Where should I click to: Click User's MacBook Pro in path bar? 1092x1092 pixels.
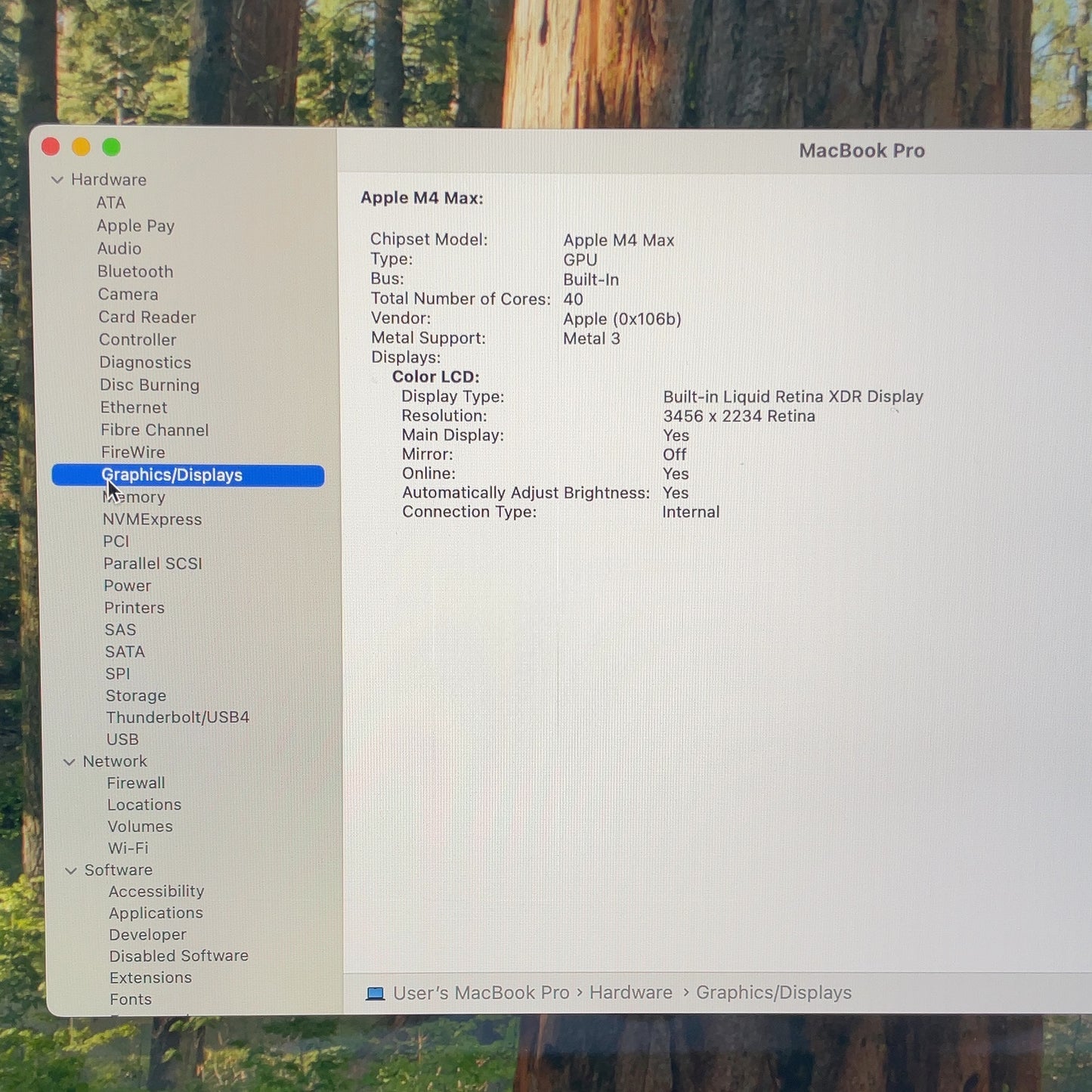(x=481, y=993)
